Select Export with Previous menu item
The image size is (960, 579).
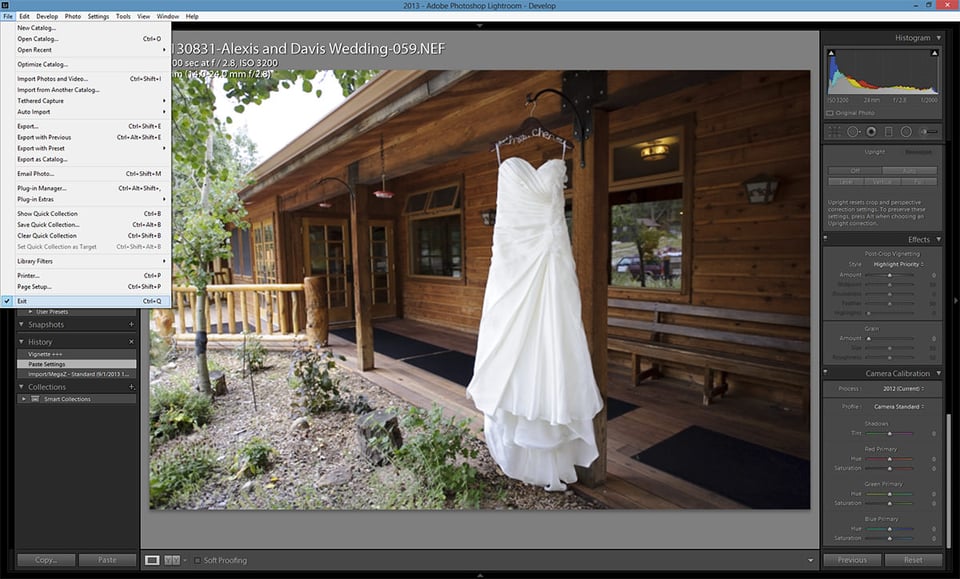pyautogui.click(x=86, y=137)
